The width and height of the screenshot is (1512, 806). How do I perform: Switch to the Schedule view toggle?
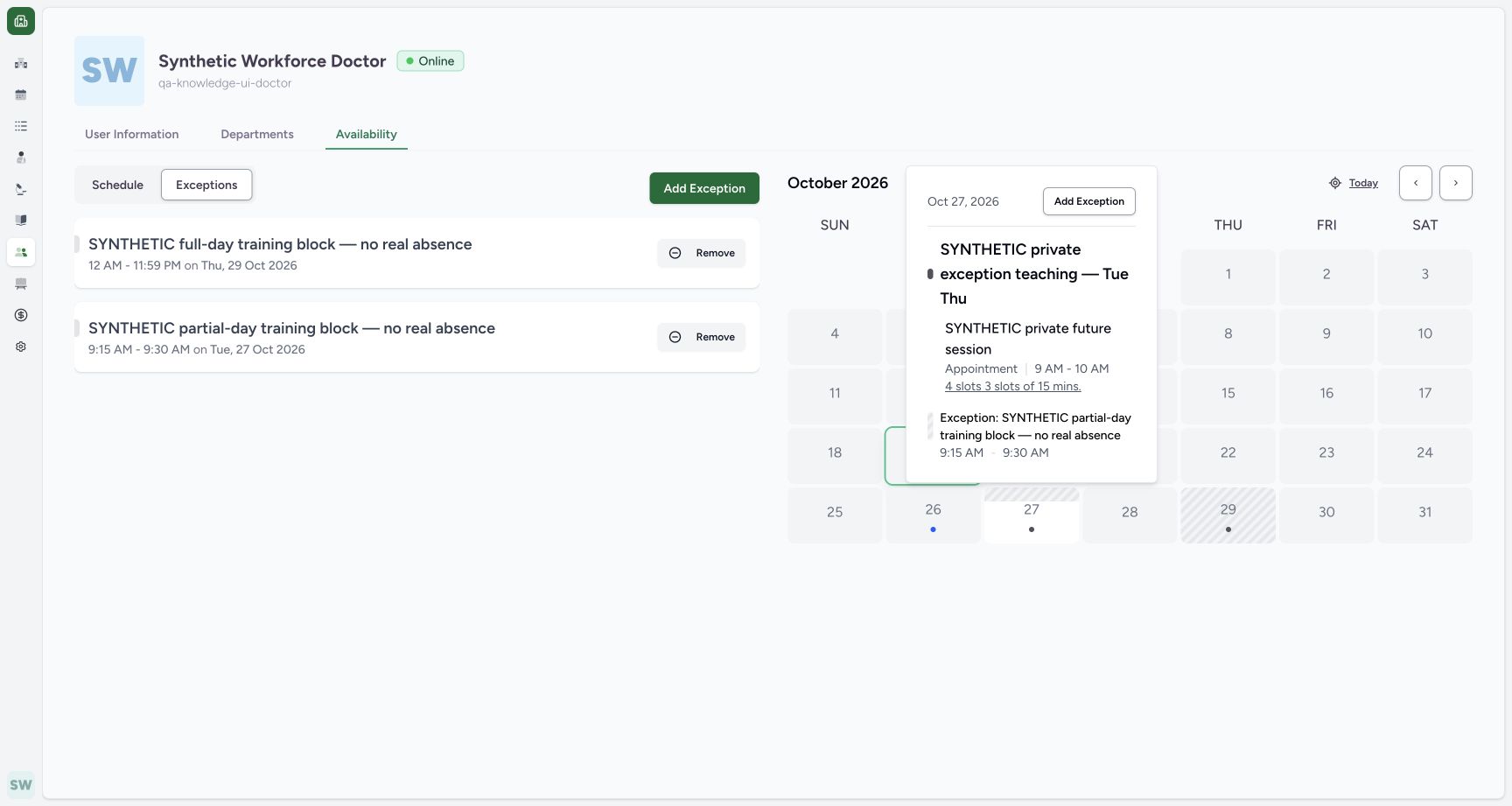tap(117, 185)
